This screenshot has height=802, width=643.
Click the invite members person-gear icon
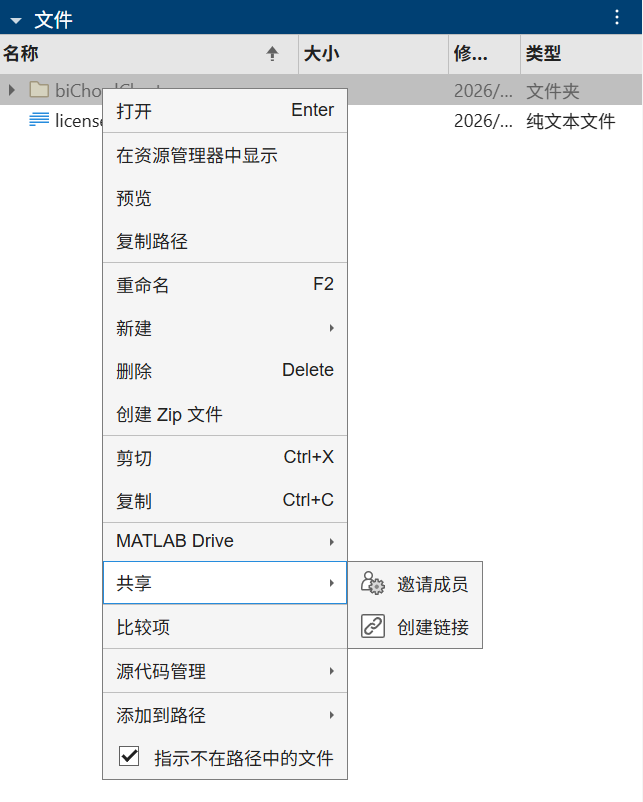point(372,583)
